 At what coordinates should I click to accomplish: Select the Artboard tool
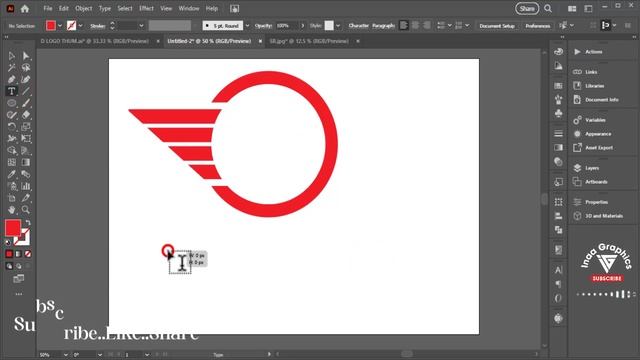click(x=11, y=198)
